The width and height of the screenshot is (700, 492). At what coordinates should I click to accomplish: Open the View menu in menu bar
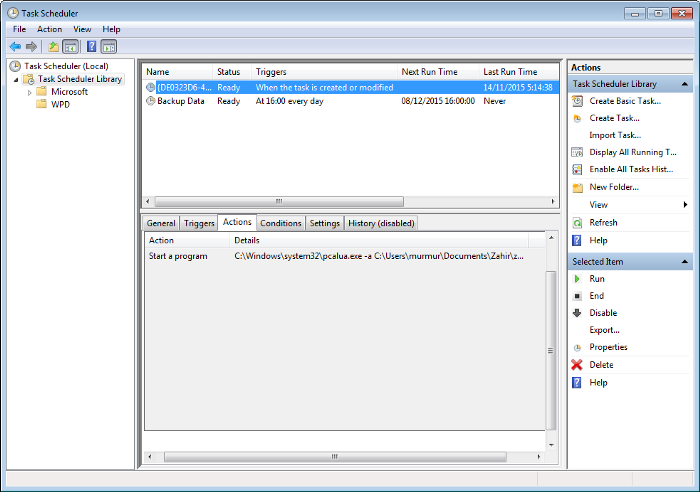[82, 29]
